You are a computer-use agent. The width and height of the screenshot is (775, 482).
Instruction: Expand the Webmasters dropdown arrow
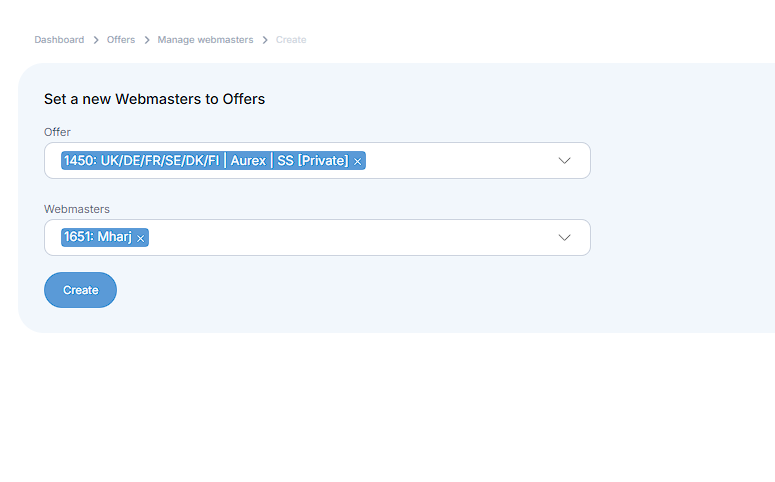click(564, 237)
